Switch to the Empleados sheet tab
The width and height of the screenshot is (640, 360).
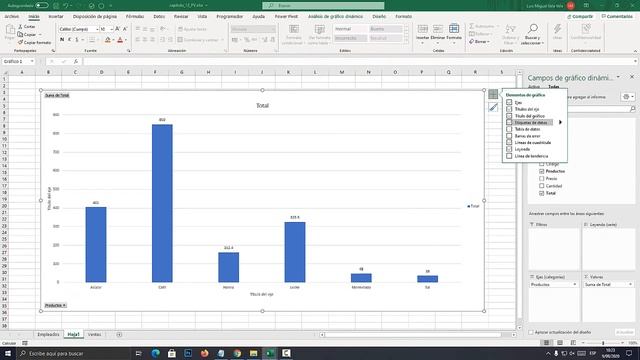pyautogui.click(x=48, y=335)
